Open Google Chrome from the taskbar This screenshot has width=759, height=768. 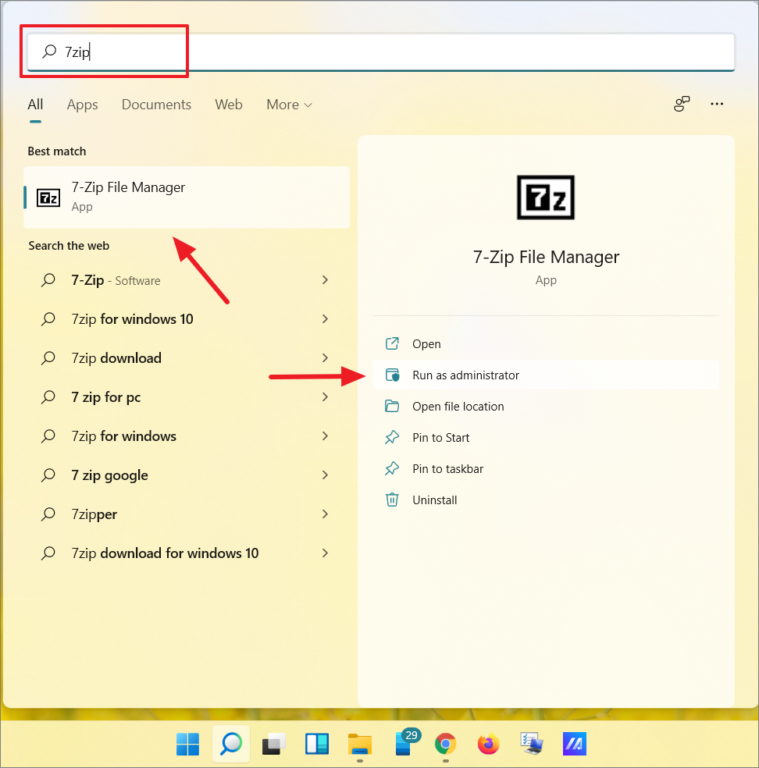[445, 744]
